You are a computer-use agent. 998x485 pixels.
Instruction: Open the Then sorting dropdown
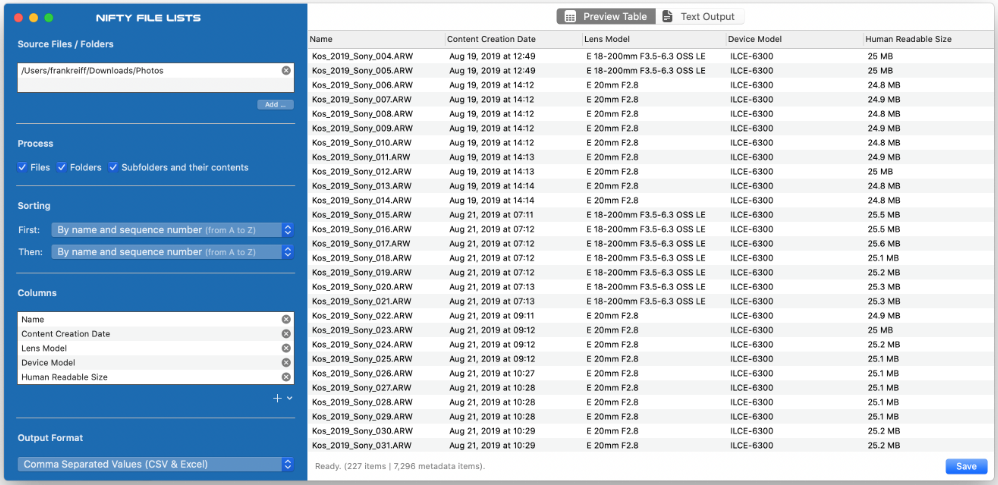172,252
